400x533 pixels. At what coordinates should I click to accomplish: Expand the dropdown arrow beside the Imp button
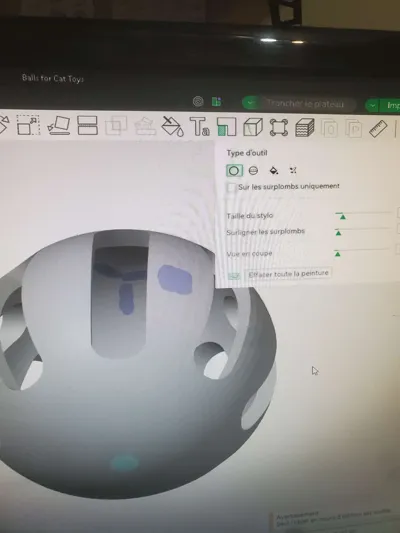(x=372, y=105)
